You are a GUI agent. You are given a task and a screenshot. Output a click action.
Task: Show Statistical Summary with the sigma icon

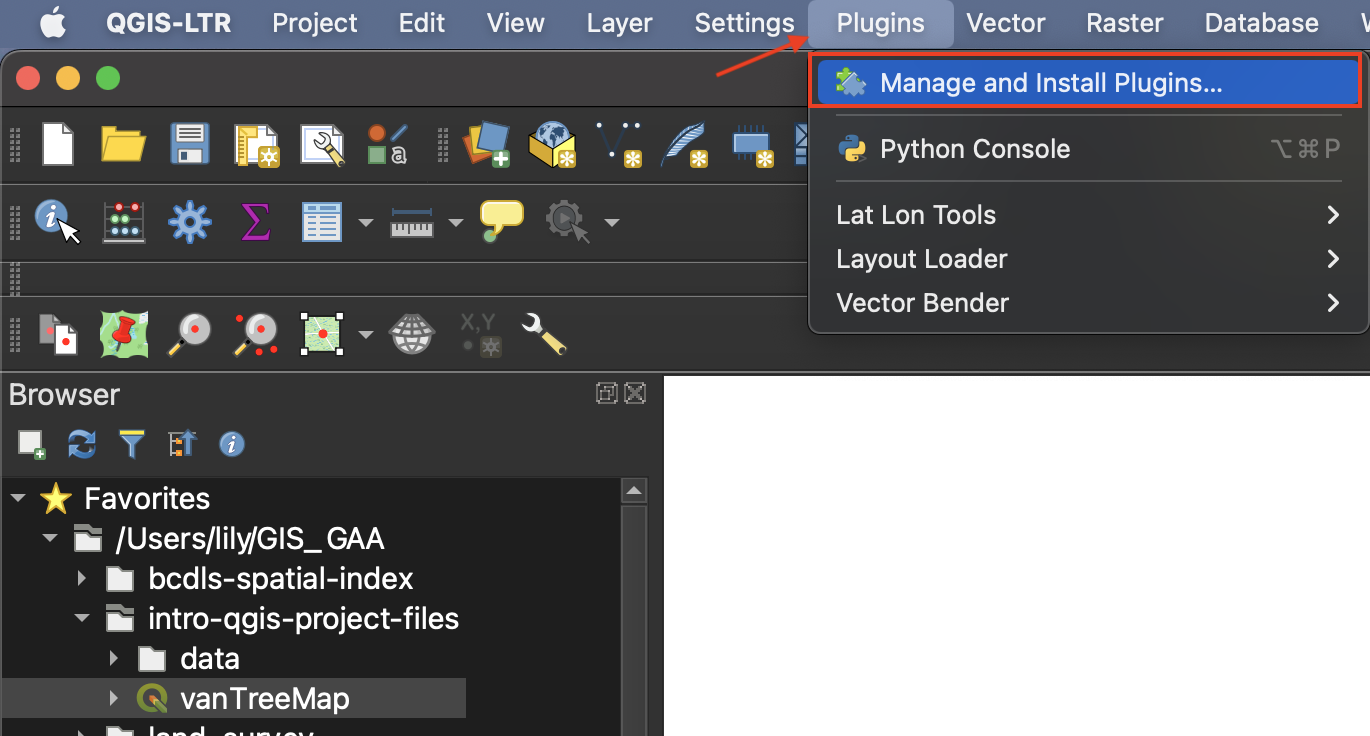coord(256,222)
